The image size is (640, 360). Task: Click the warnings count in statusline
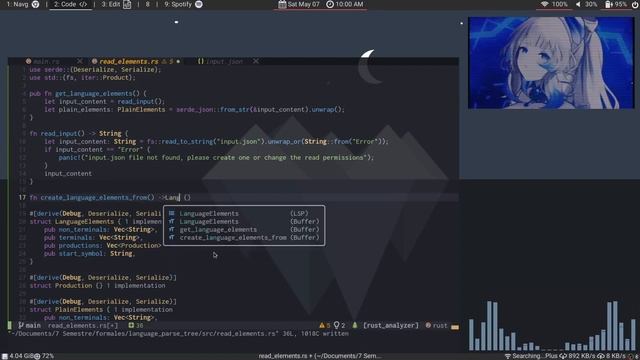coord(325,325)
